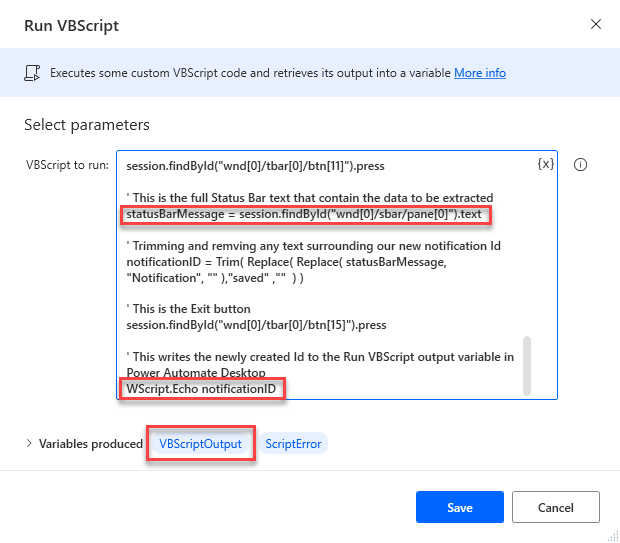Screen dimensions: 620x543
Task: Click the notificationID = Trim( Replace line
Action: click(286, 262)
